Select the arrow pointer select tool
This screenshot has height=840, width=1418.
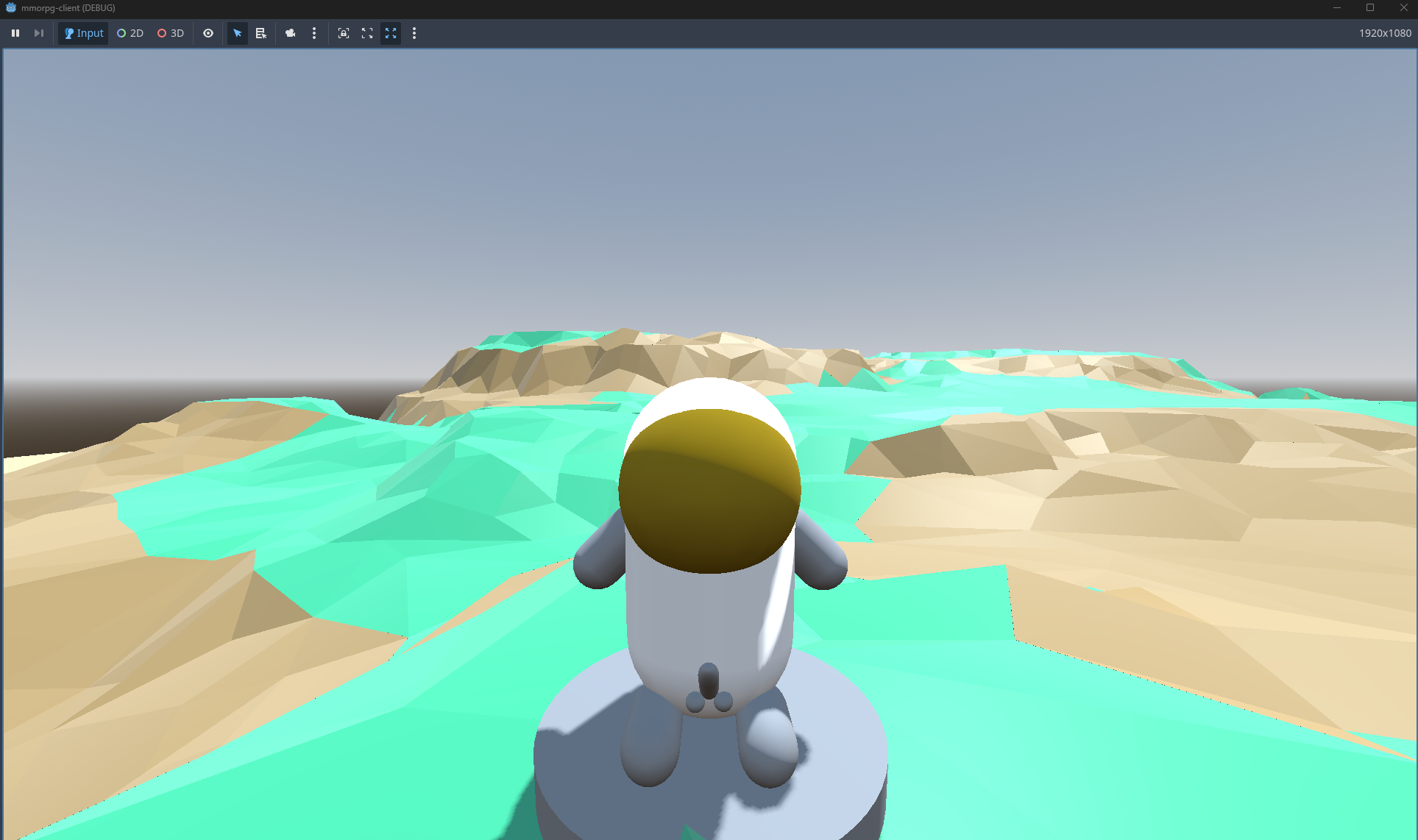coord(237,33)
